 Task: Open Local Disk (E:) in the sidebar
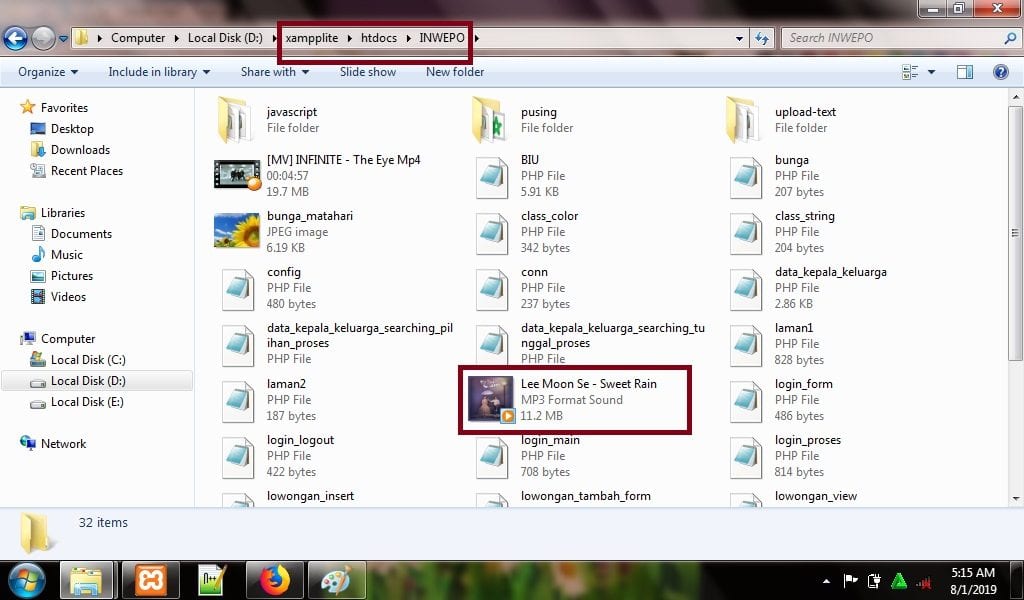87,402
